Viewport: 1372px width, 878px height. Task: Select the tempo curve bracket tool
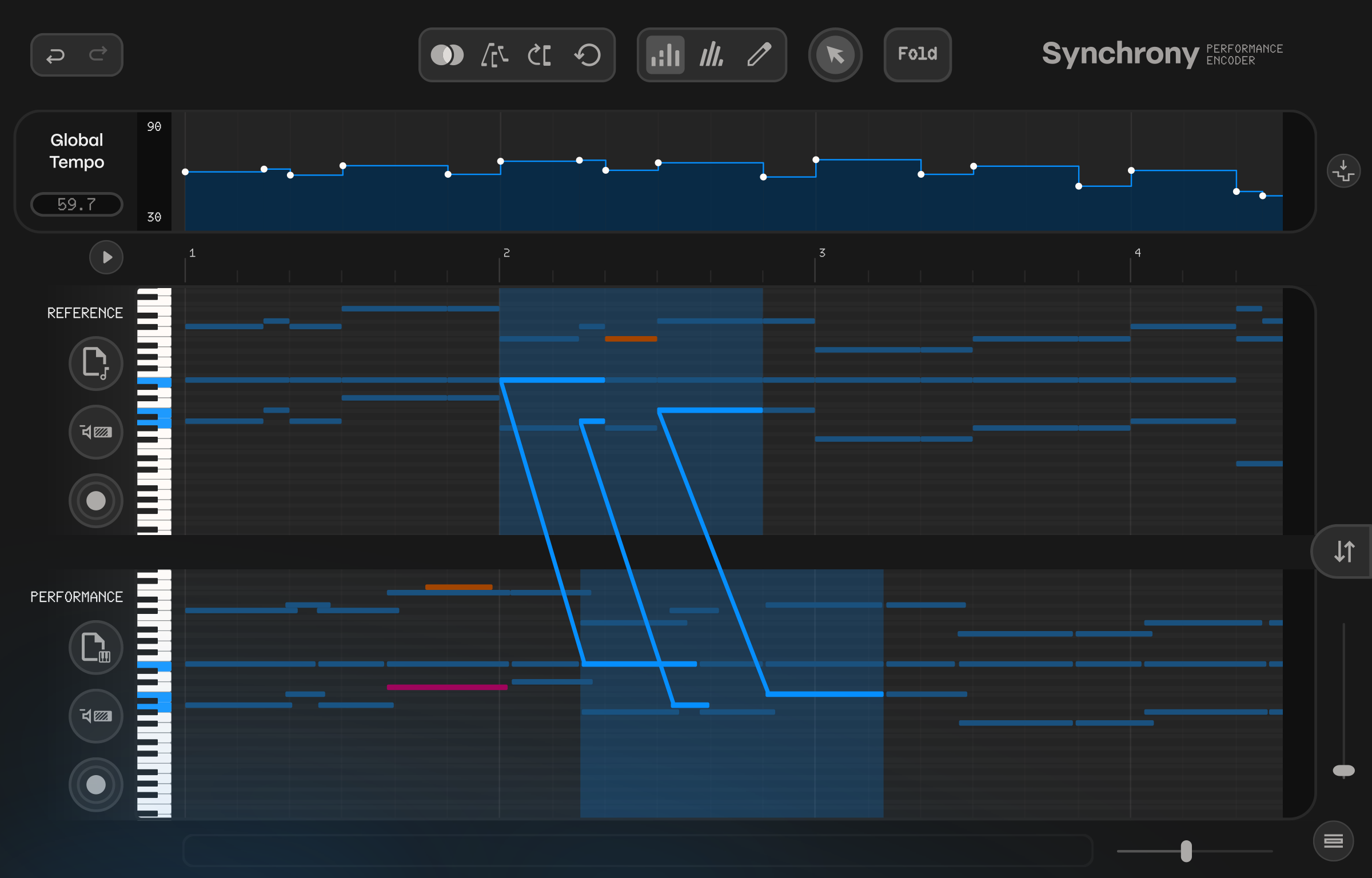(x=494, y=55)
